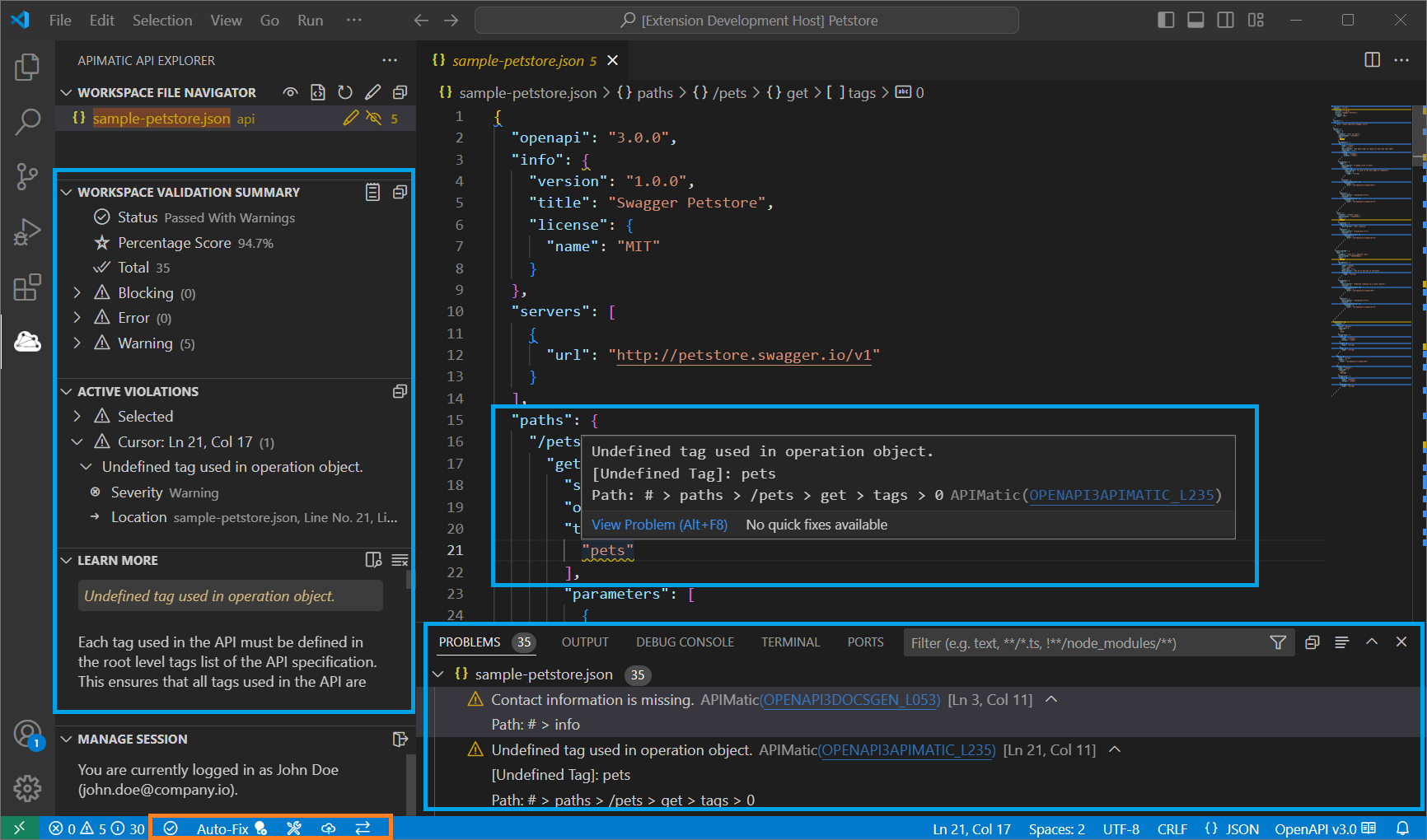Expand the Error (0) violations item
The height and width of the screenshot is (840, 1427).
77,317
